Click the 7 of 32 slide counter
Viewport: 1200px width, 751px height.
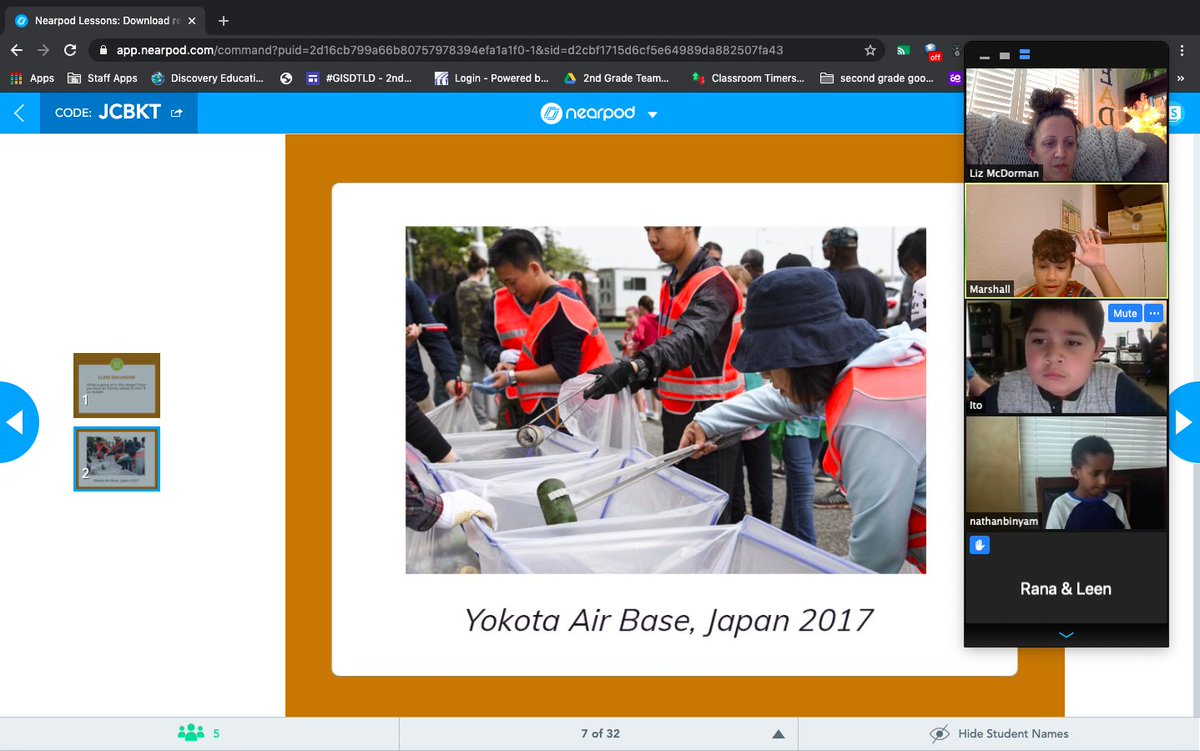tap(600, 734)
